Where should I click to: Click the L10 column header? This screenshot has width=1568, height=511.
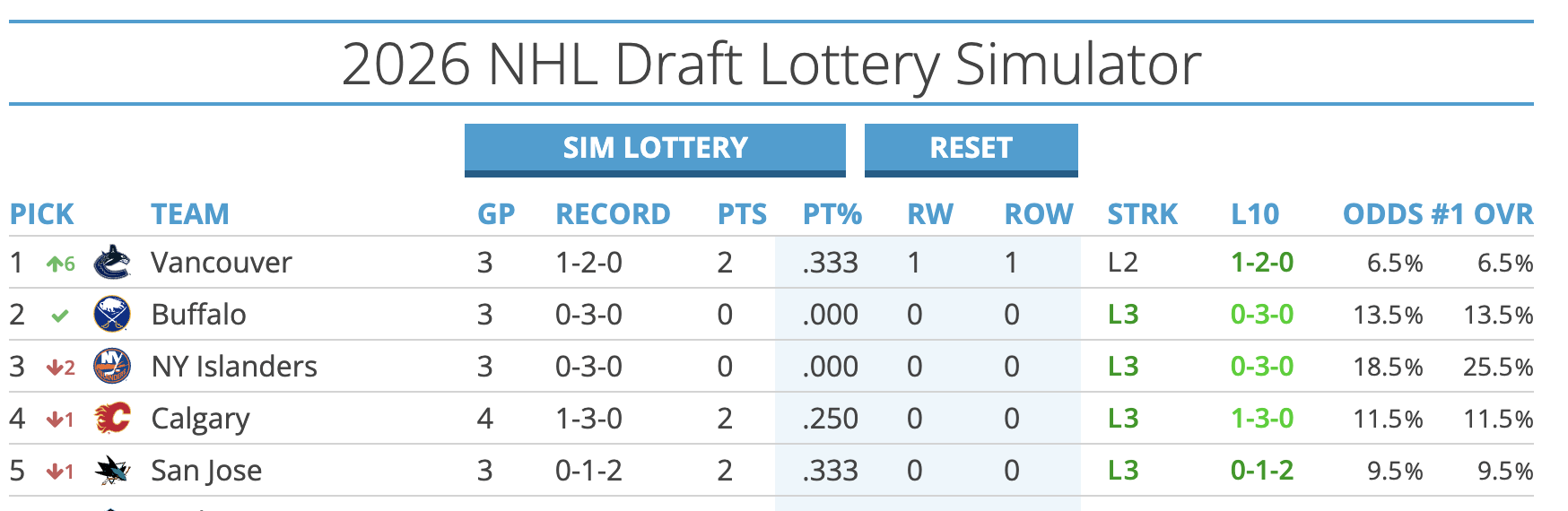tap(1254, 214)
